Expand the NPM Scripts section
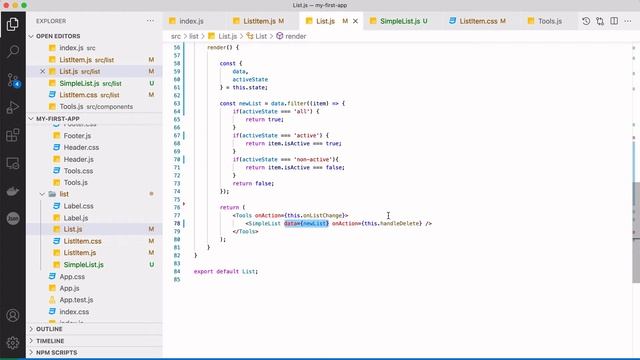640x360 pixels. click(x=56, y=352)
